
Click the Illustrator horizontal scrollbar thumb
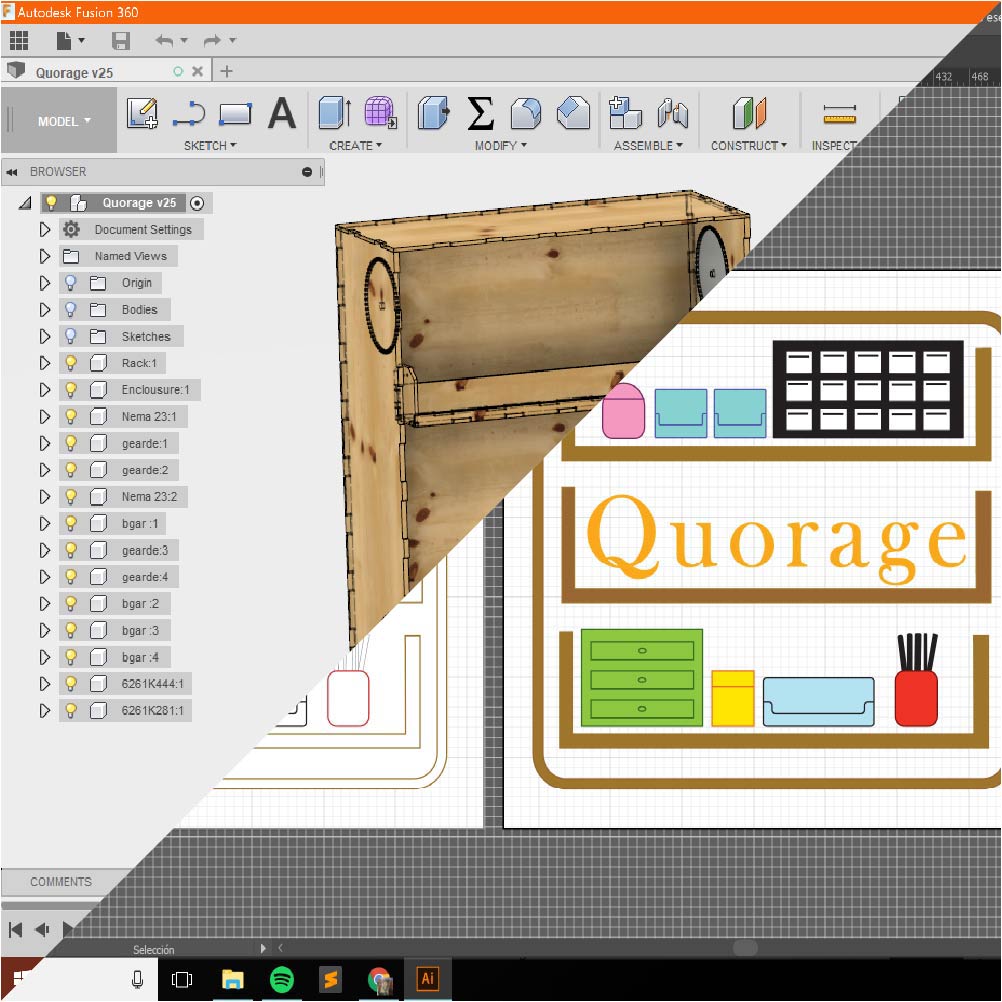[745, 948]
